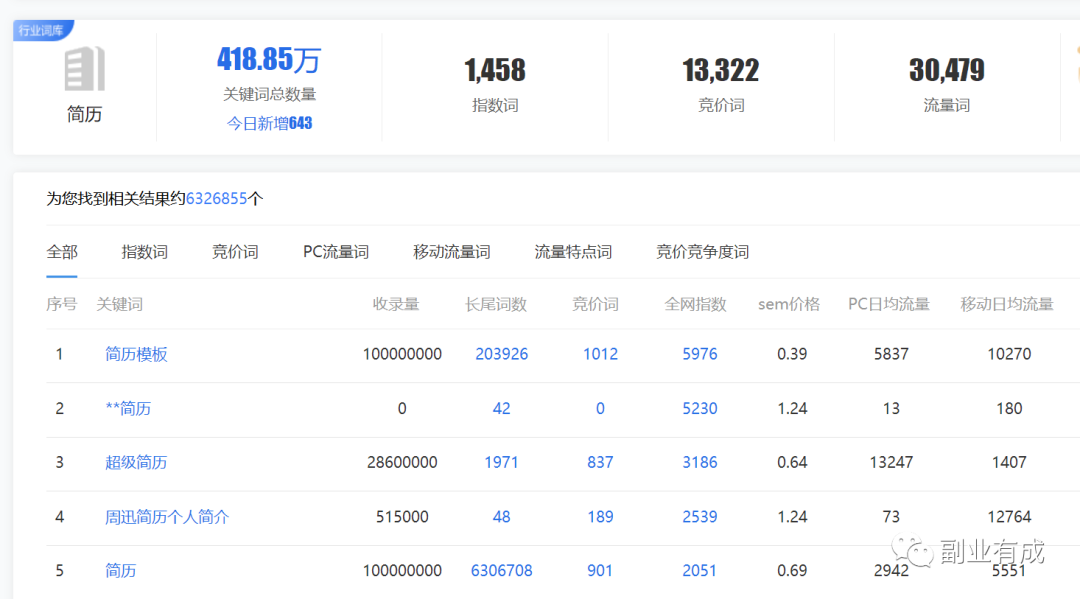1080x599 pixels.
Task: Click the 简历 industry document icon
Action: (85, 69)
